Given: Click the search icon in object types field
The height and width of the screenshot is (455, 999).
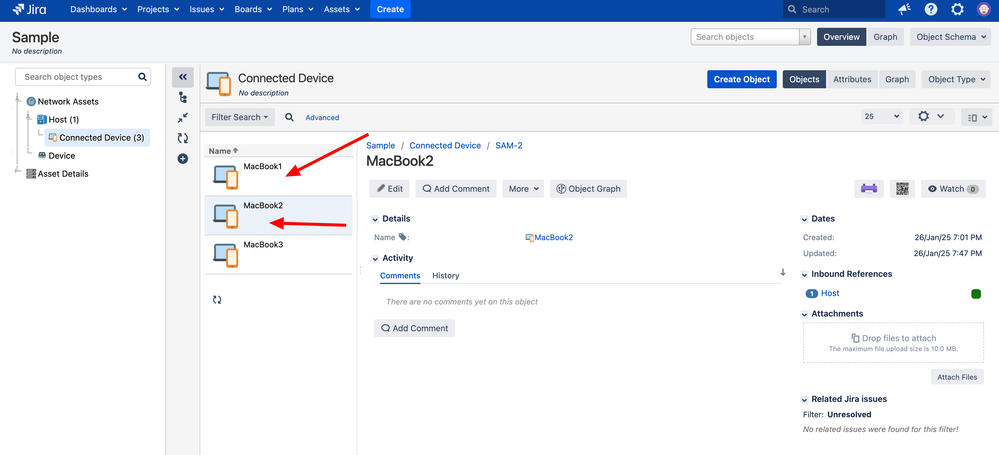Looking at the screenshot, I should [x=142, y=77].
